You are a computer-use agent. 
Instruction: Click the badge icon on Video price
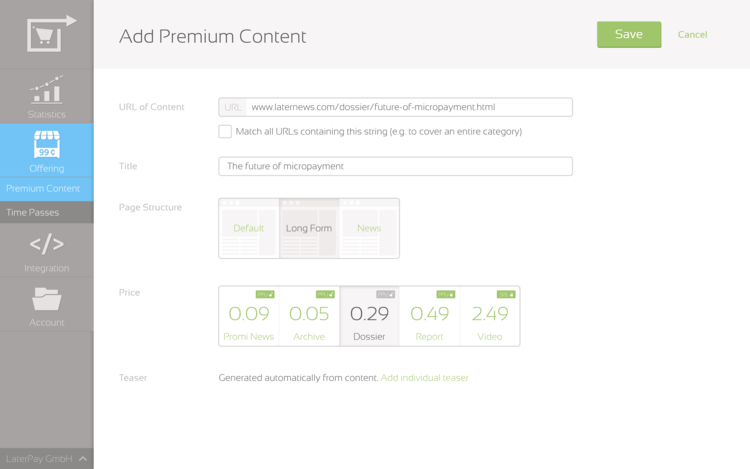506,294
